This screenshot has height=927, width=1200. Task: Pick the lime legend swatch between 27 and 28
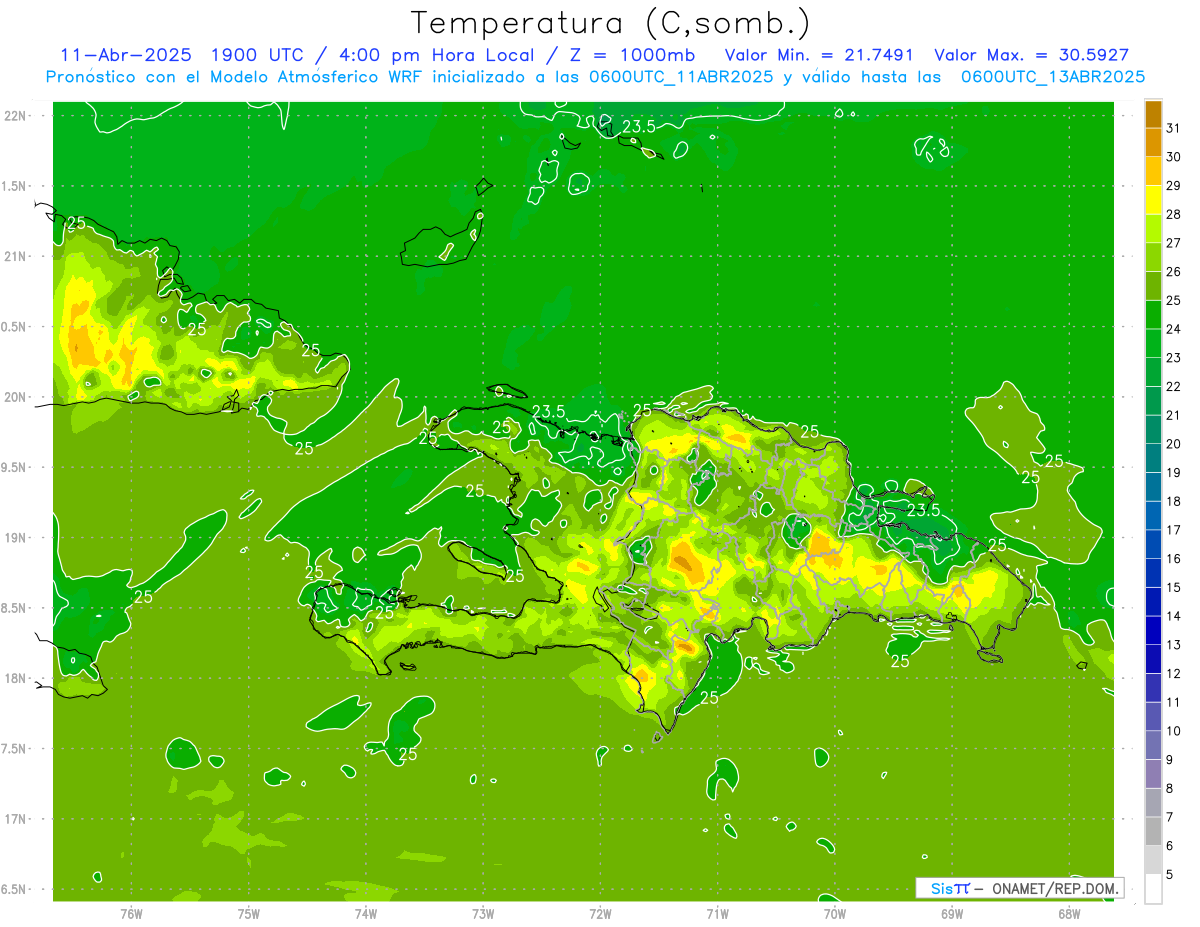[x=1153, y=228]
